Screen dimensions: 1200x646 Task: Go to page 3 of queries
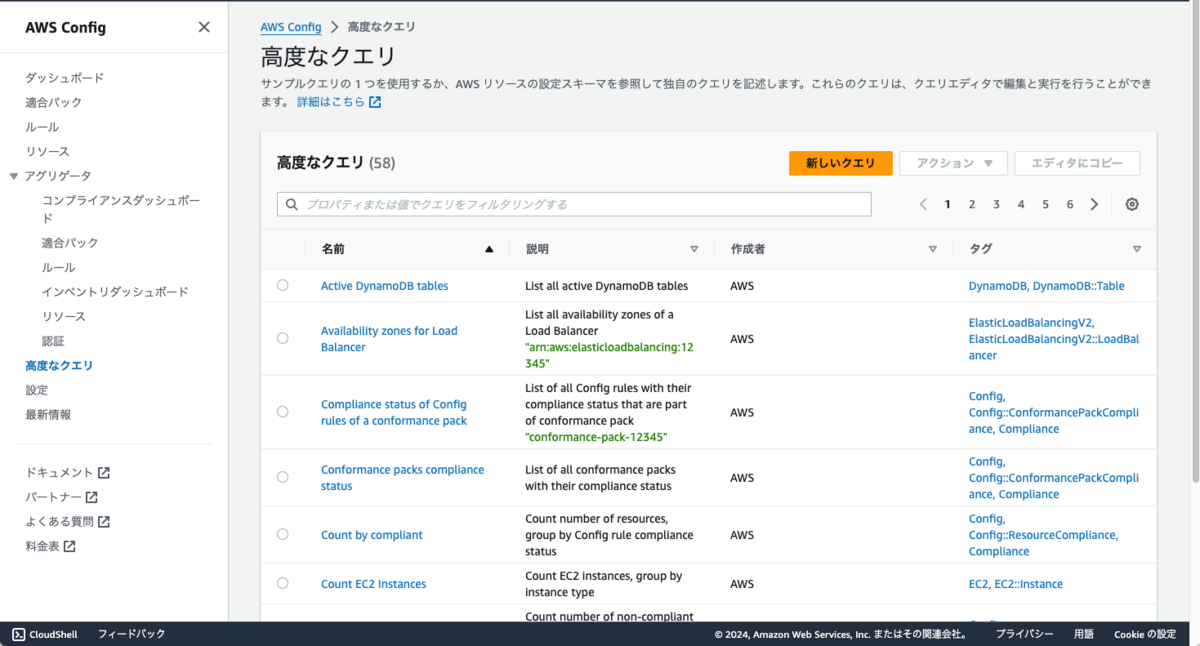[x=996, y=204]
